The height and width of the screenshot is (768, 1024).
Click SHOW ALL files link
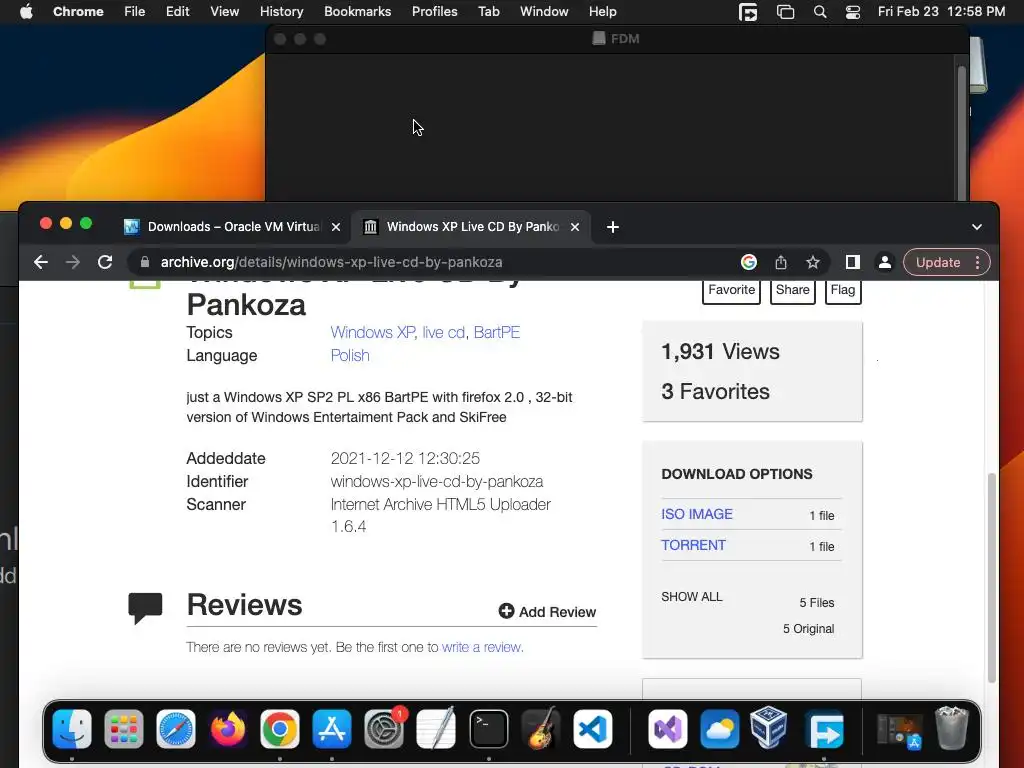tap(692, 597)
